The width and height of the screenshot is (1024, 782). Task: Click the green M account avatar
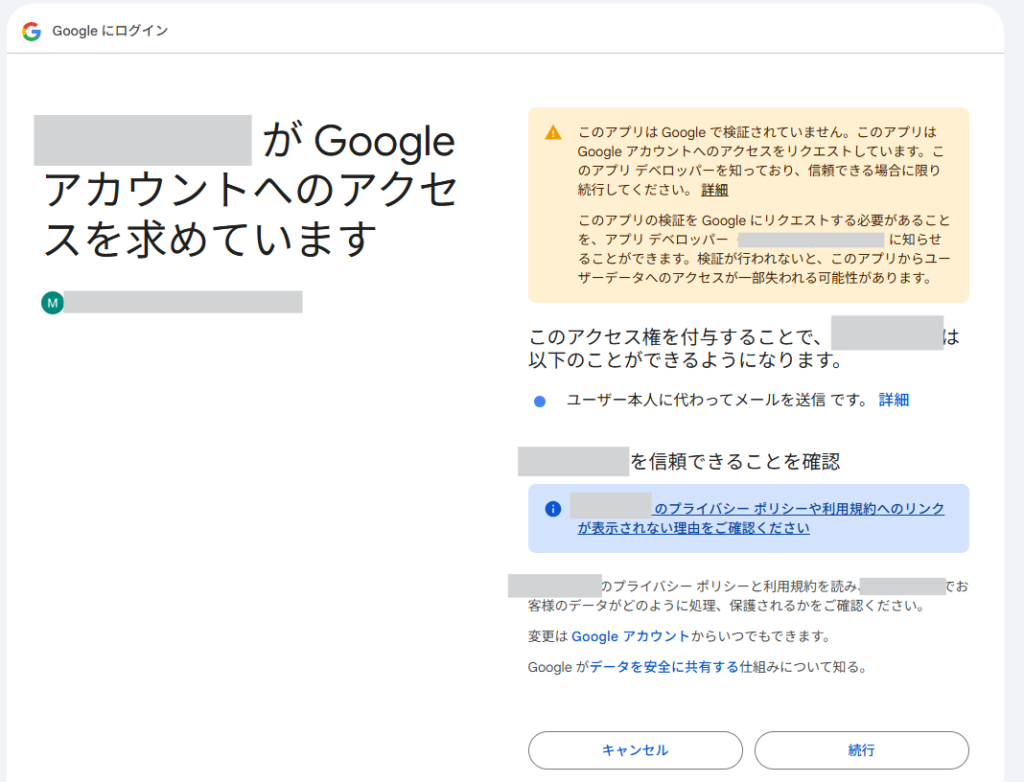(x=52, y=302)
